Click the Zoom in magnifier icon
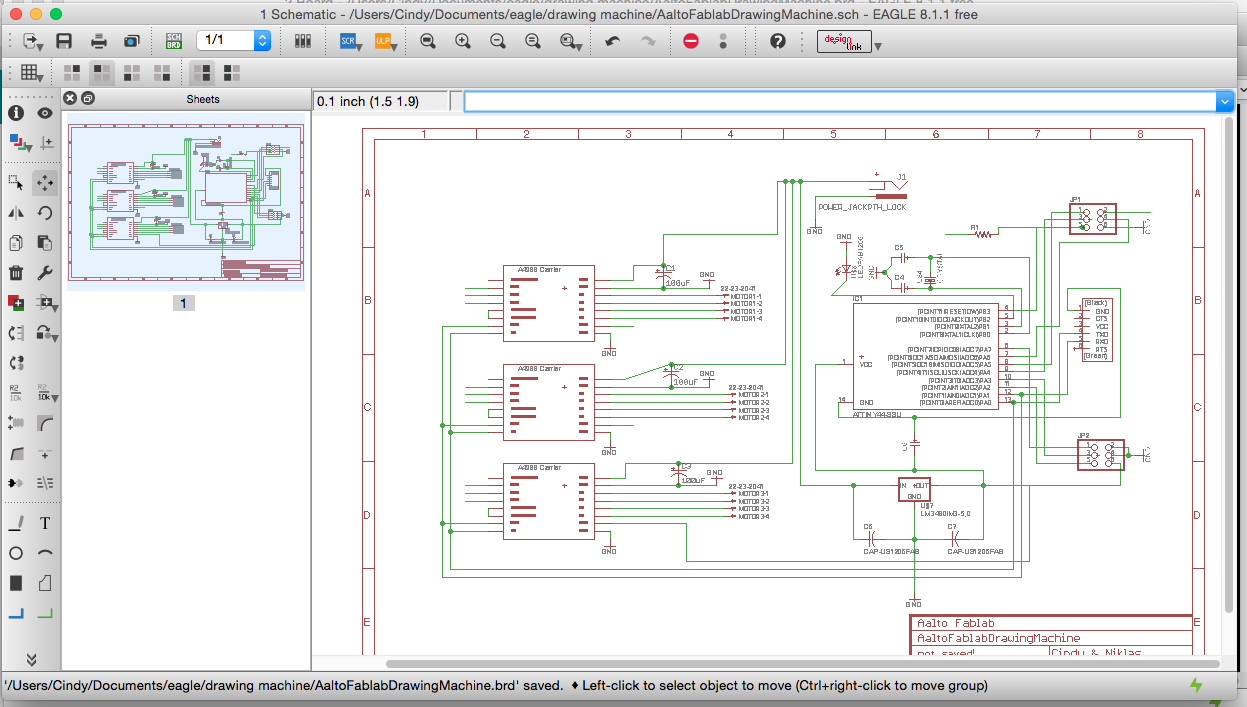 pyautogui.click(x=462, y=41)
